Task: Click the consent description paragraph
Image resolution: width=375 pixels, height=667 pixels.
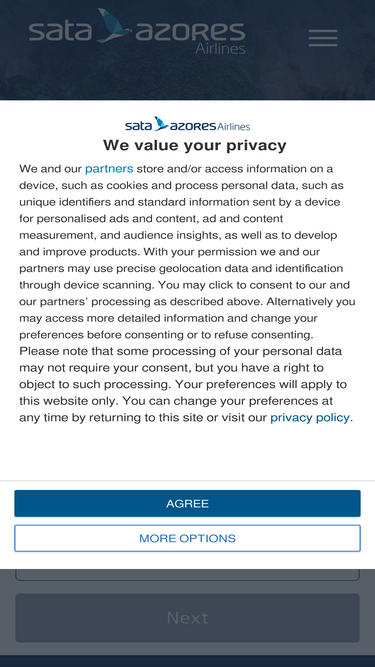Action: point(188,293)
